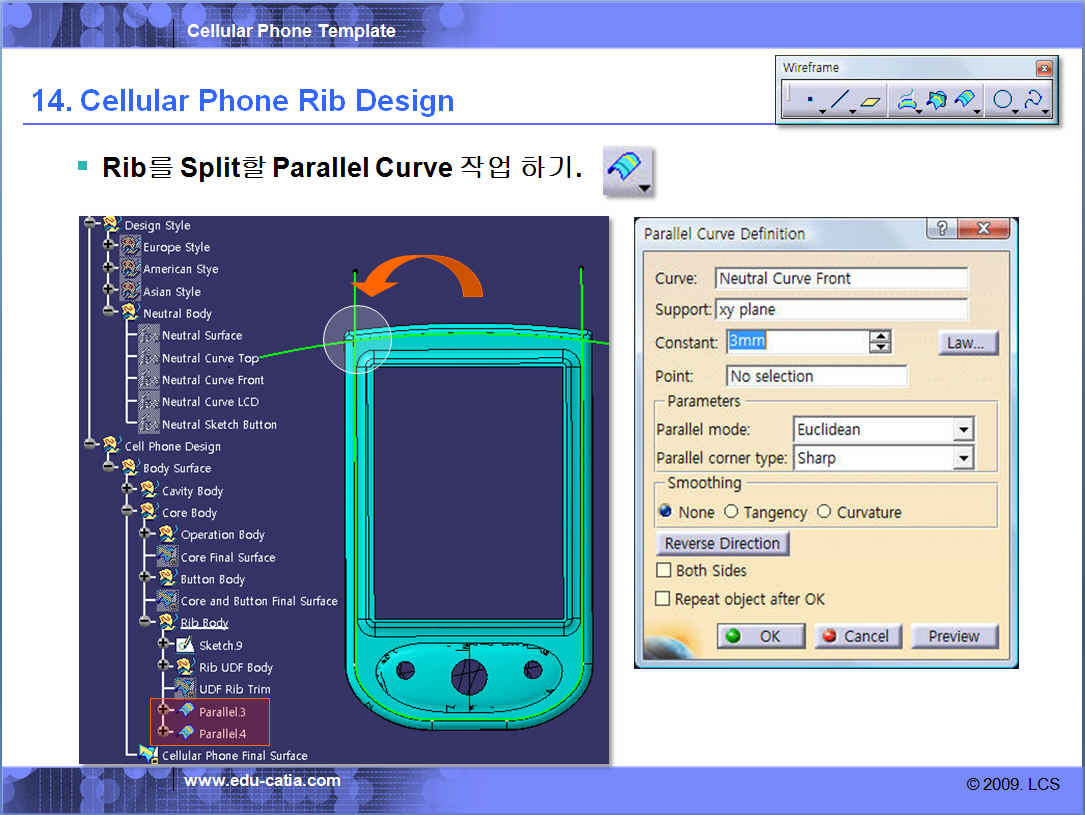This screenshot has height=815, width=1085.
Task: Collapse the Rib Body tree node
Action: pos(146,622)
